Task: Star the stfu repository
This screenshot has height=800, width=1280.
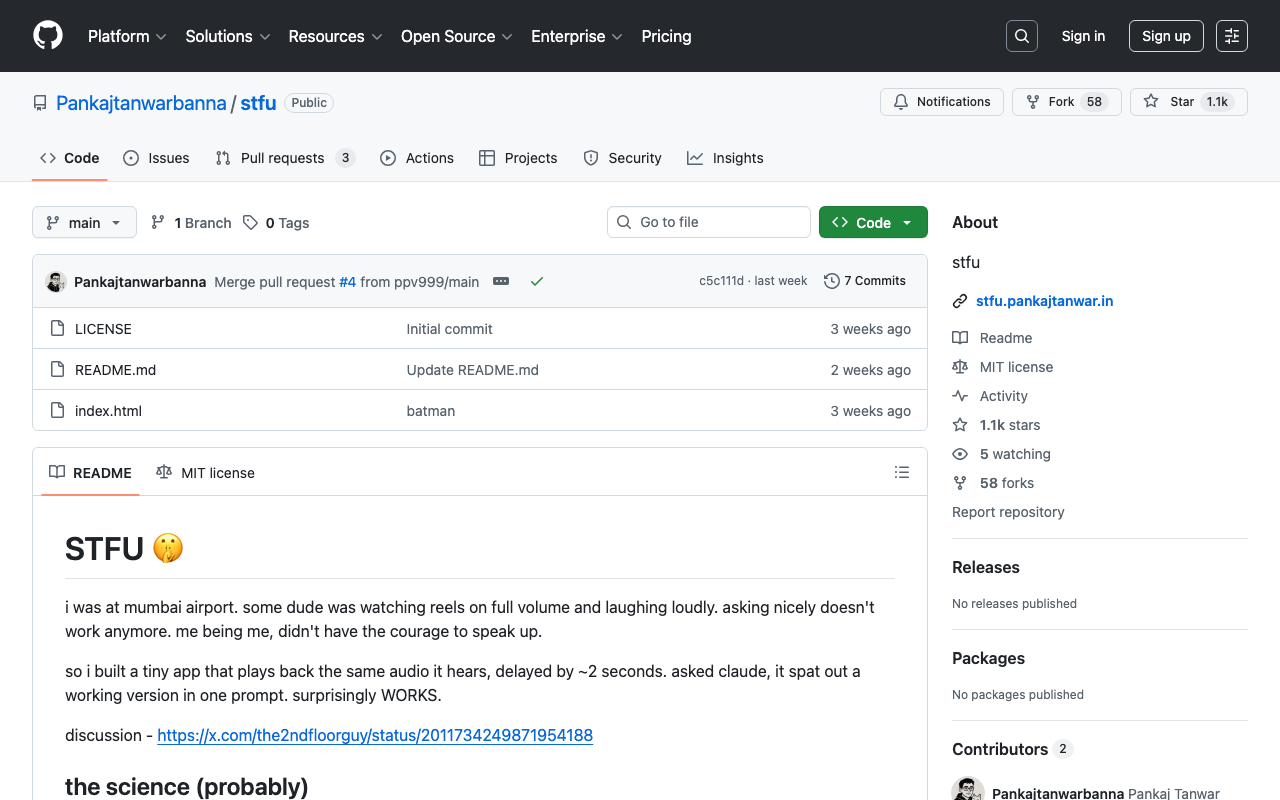Action: [x=1170, y=102]
